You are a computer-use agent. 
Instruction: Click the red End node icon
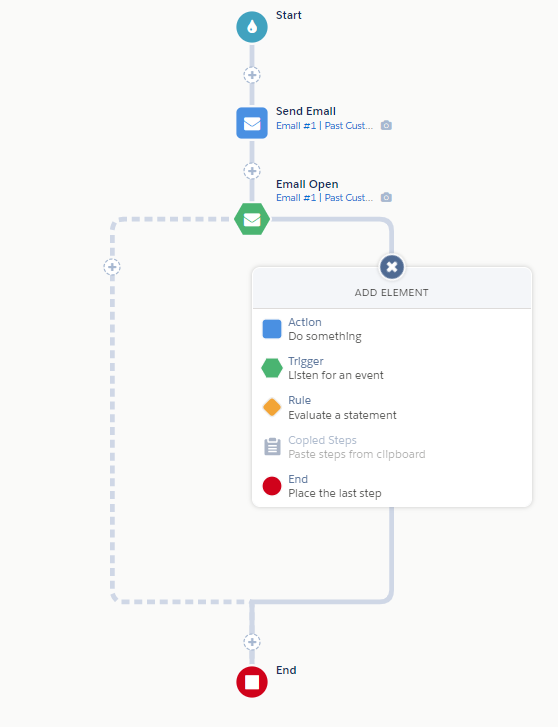pos(252,682)
